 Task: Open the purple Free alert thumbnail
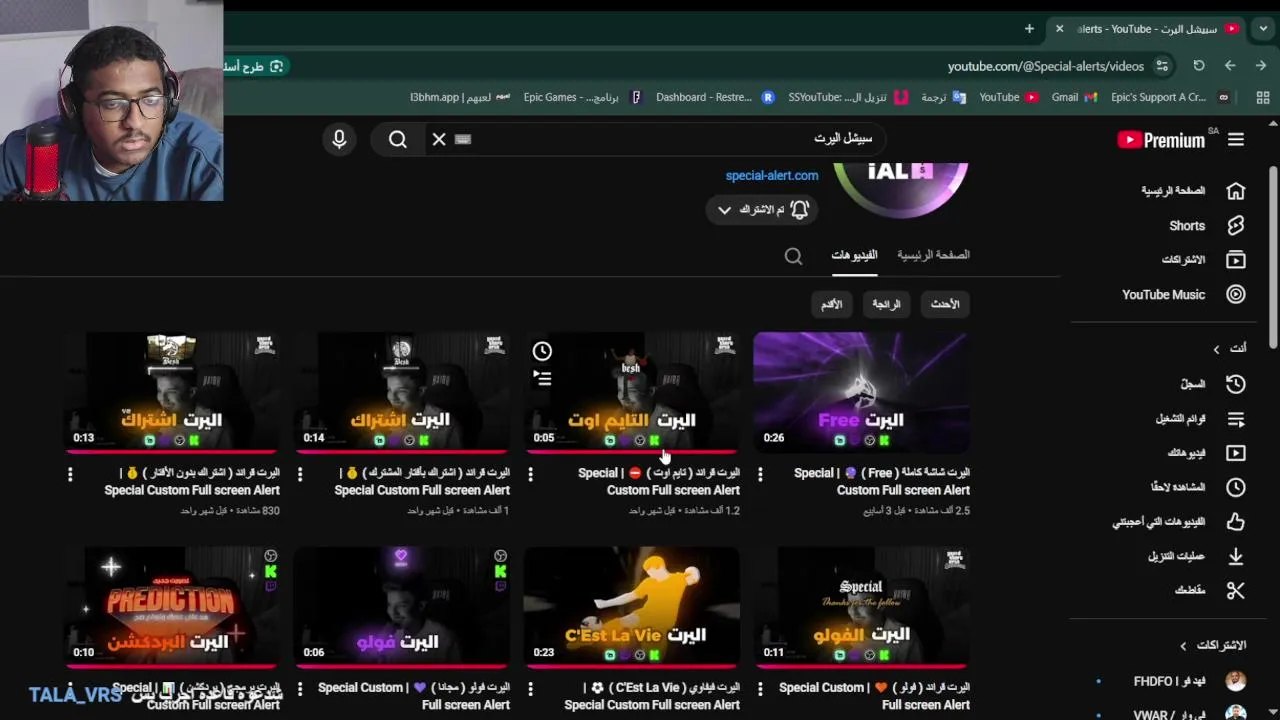861,392
